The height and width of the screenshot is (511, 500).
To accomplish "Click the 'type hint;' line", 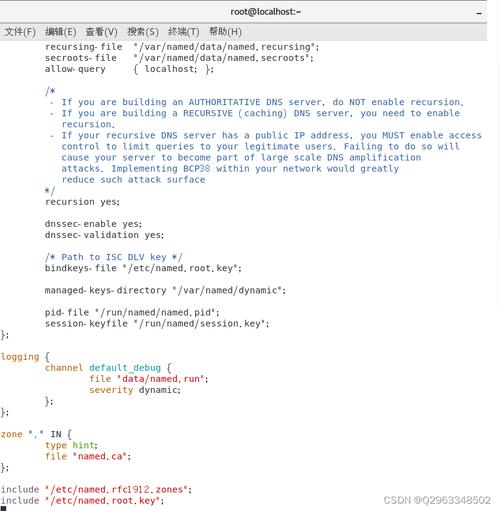I will (x=71, y=445).
